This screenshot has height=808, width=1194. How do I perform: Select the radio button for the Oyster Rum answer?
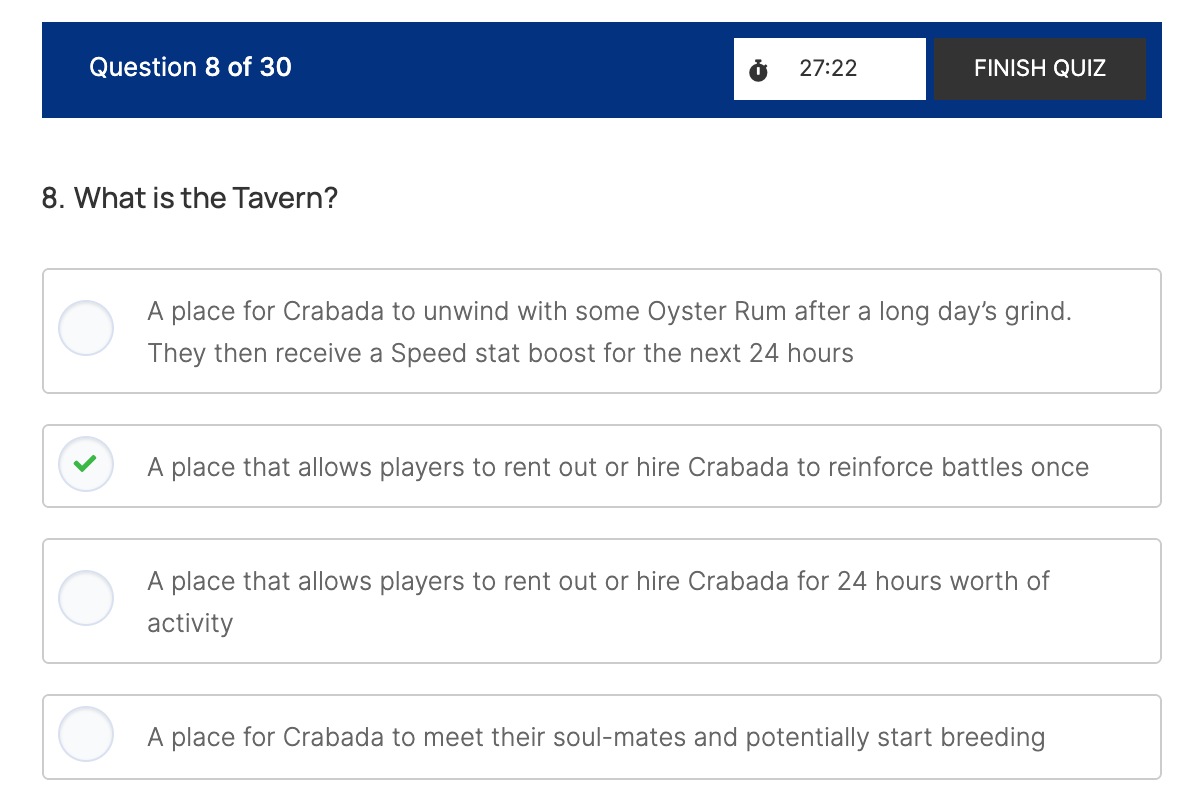coord(86,328)
